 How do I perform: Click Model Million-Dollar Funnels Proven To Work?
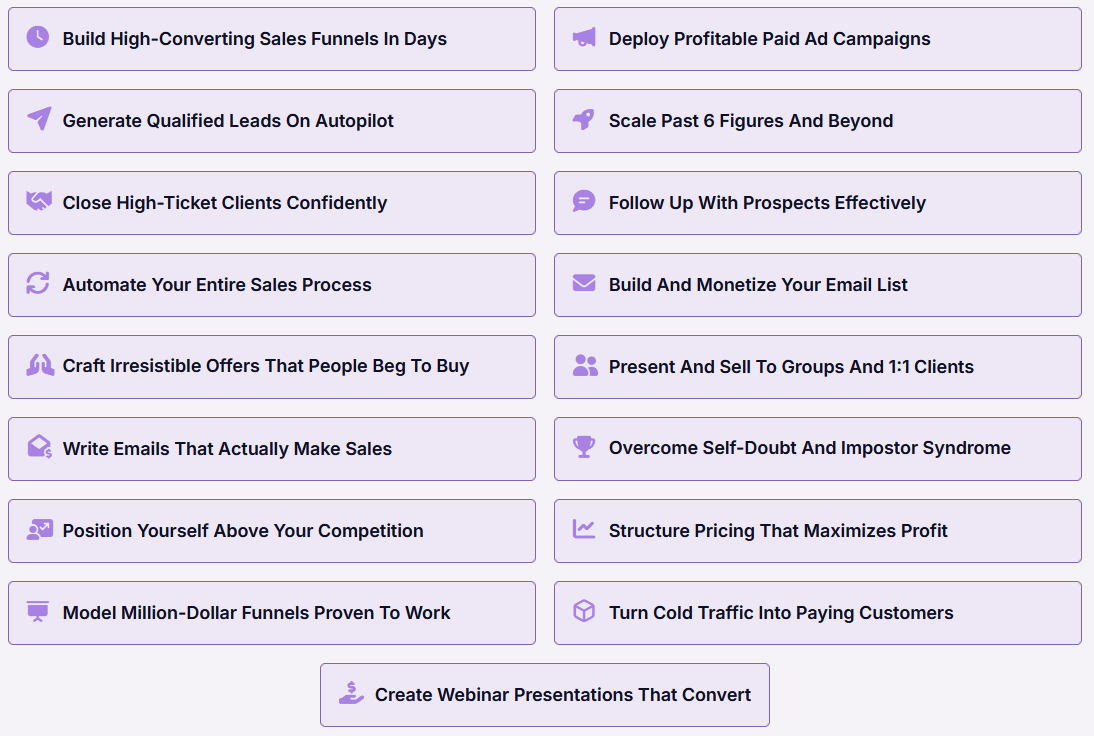point(257,613)
